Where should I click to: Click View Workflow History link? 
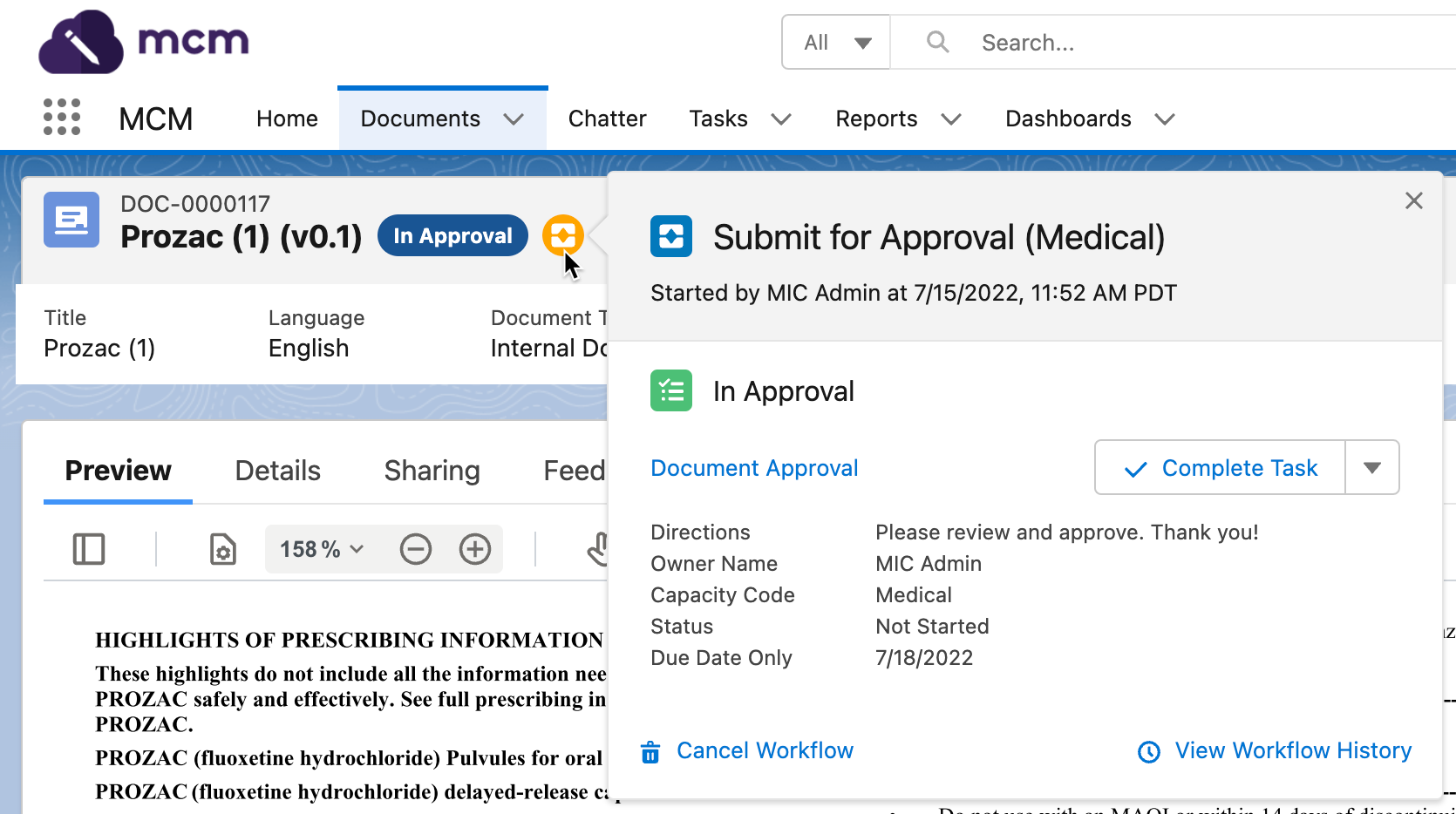(x=1292, y=750)
